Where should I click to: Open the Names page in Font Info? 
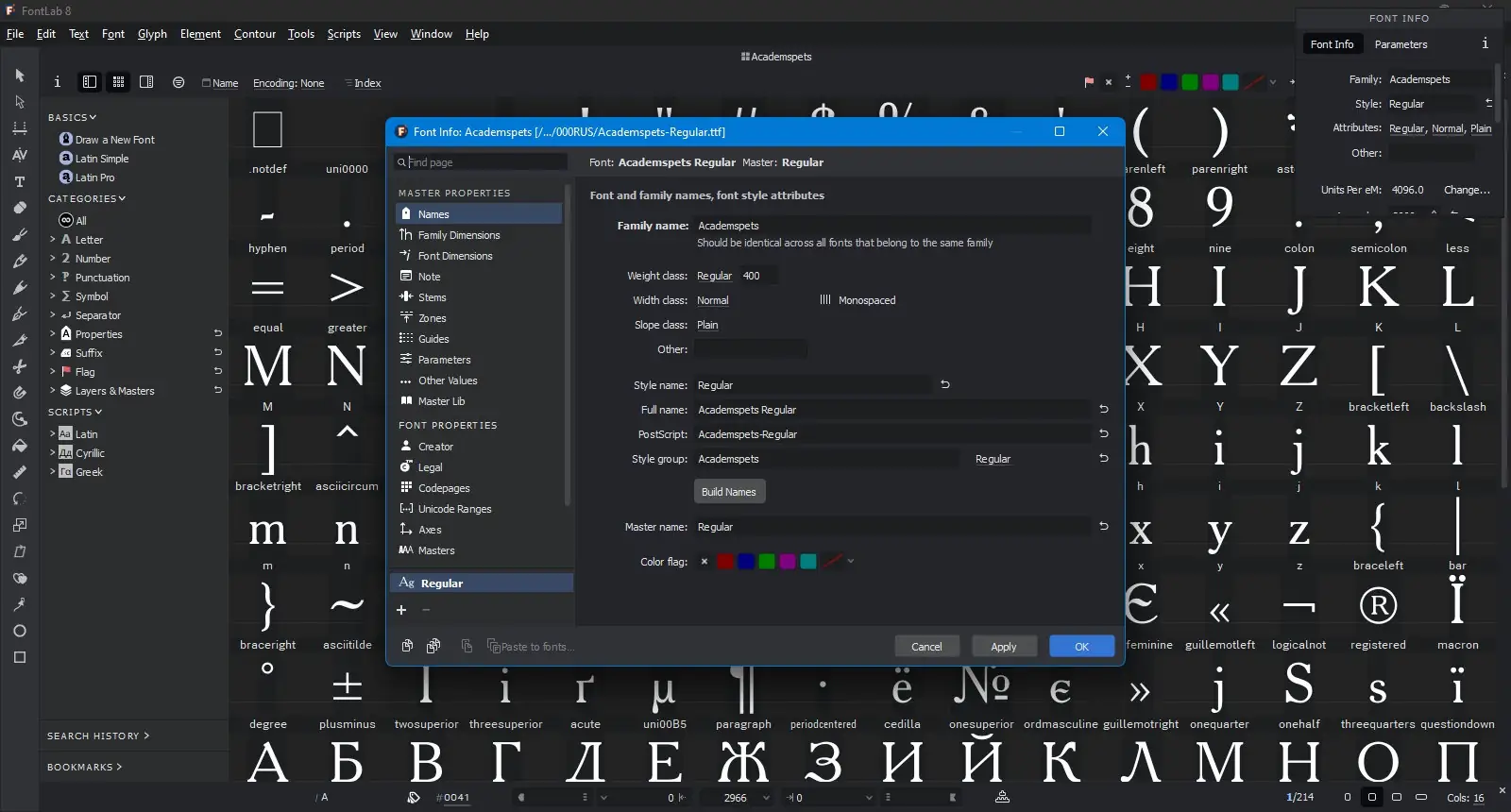pyautogui.click(x=479, y=214)
